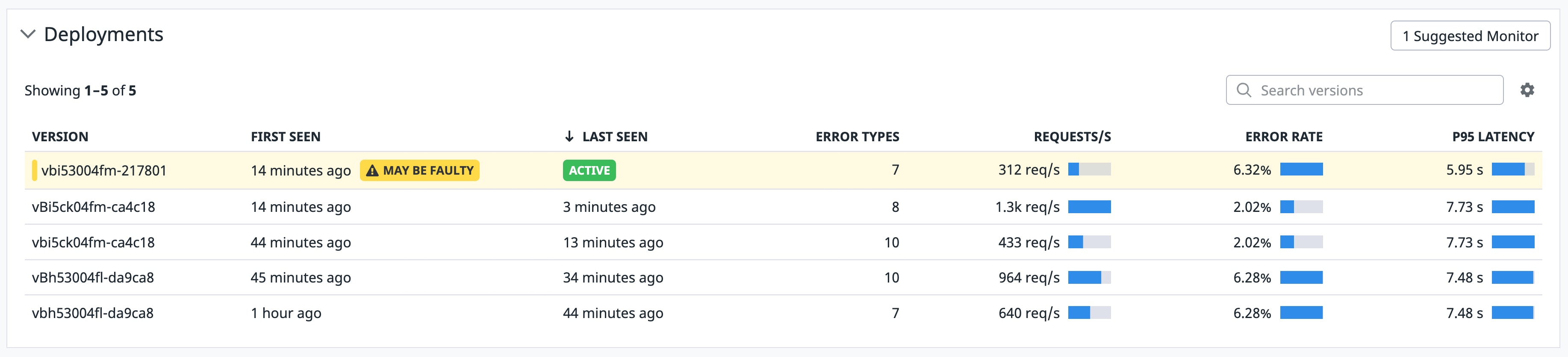
Task: Sort by First Seen column header
Action: coord(286,137)
